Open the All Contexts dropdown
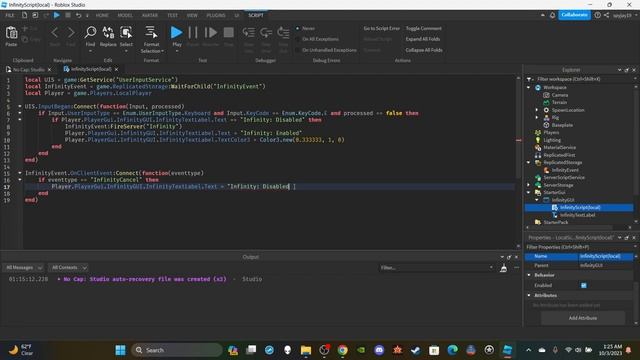640x360 pixels. coord(68,267)
